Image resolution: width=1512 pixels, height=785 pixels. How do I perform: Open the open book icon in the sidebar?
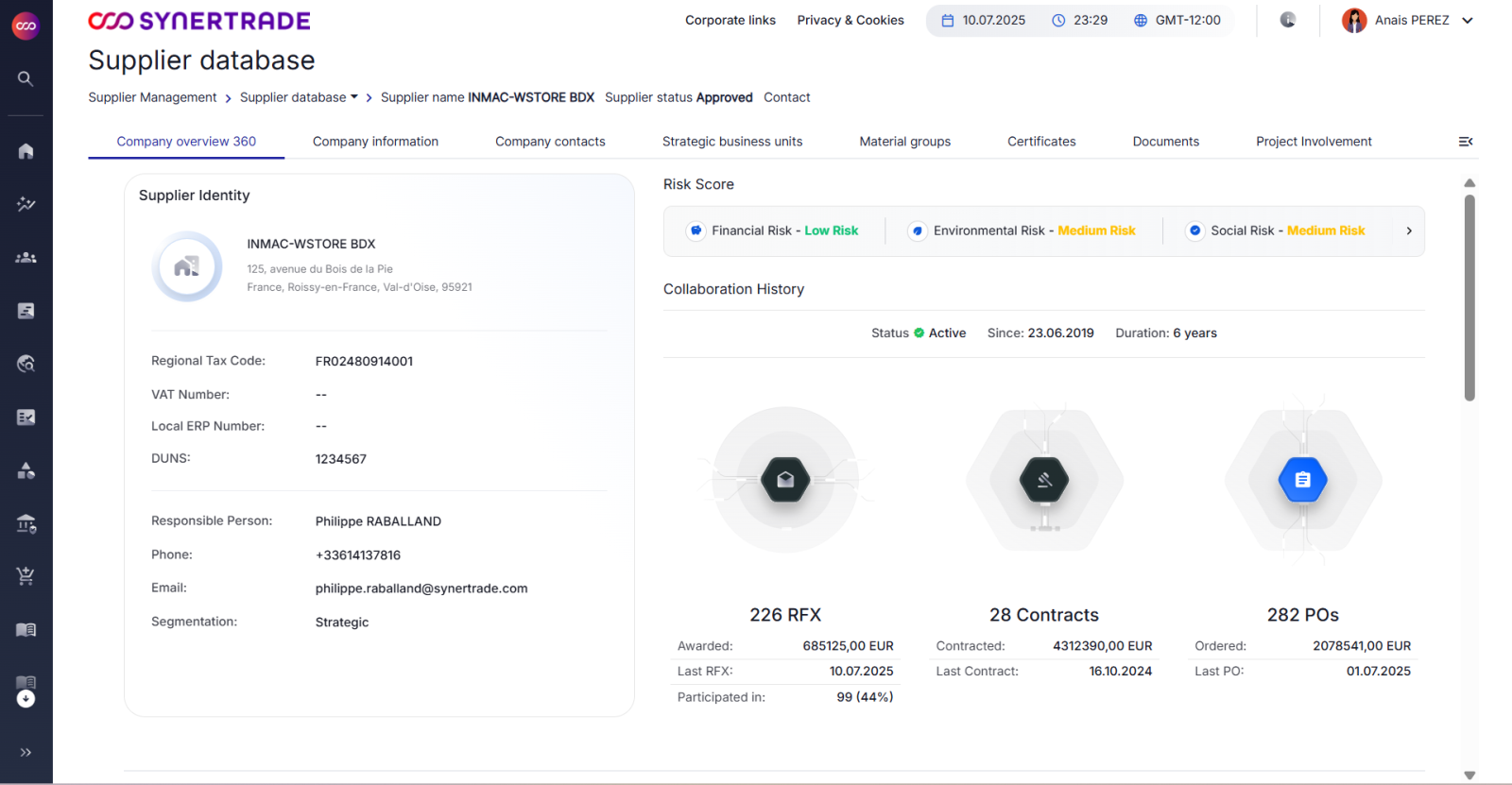26,630
